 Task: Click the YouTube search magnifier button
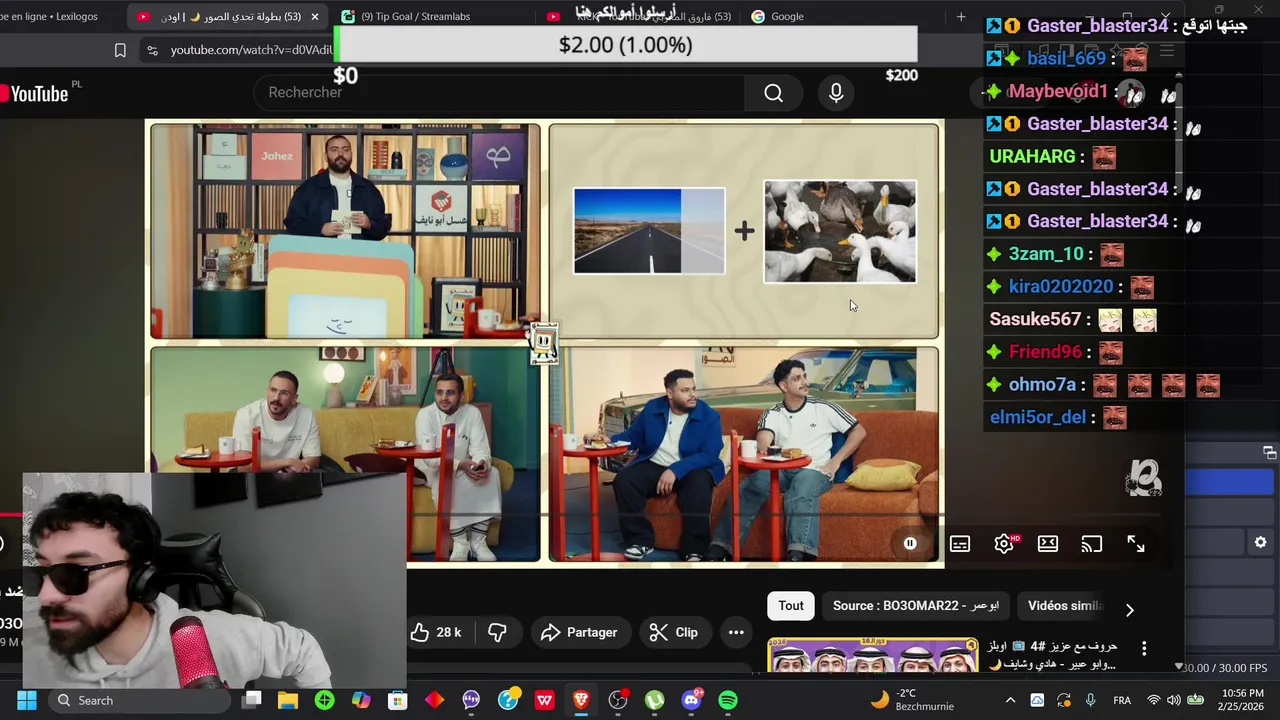click(x=773, y=93)
